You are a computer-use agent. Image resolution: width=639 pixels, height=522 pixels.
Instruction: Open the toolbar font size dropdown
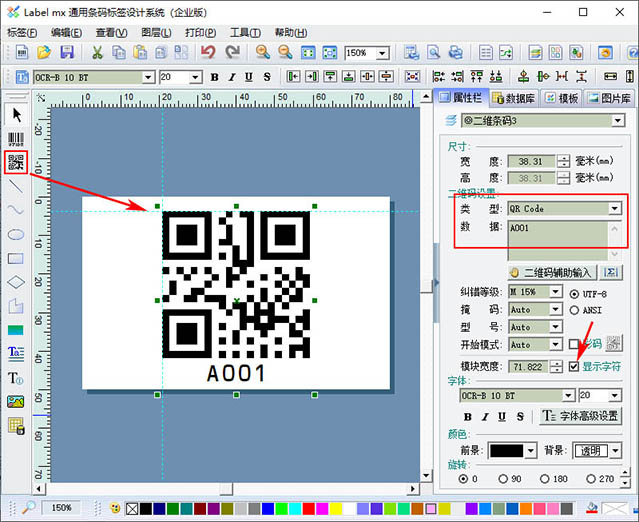point(196,77)
